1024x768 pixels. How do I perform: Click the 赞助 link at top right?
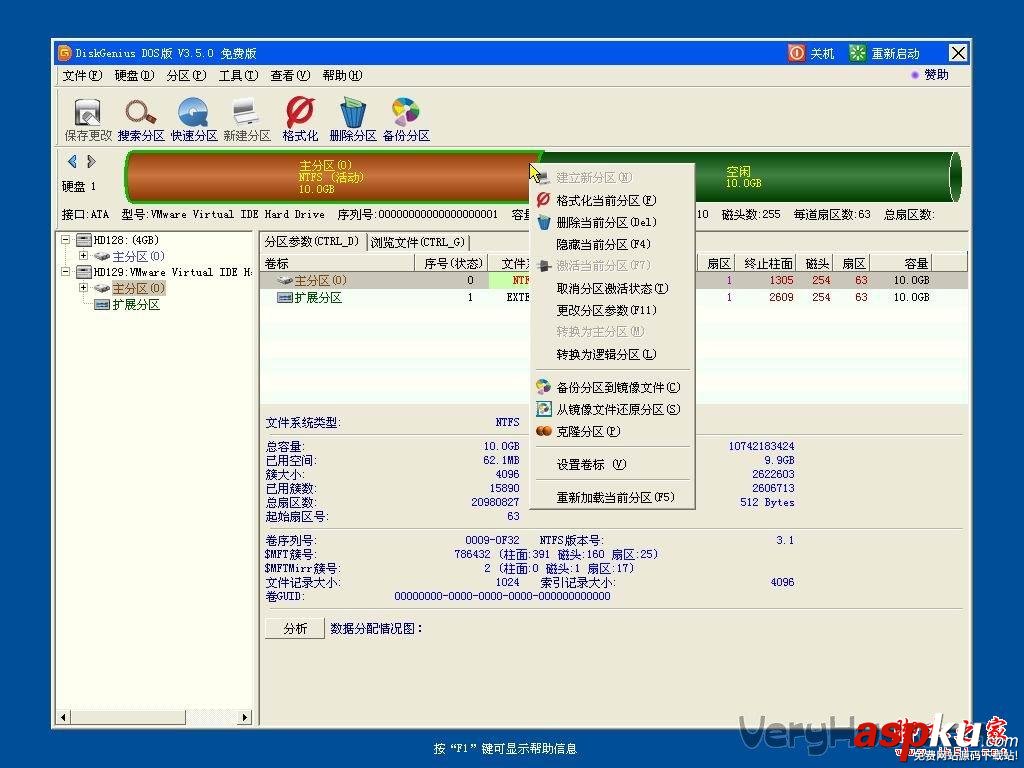[x=934, y=75]
